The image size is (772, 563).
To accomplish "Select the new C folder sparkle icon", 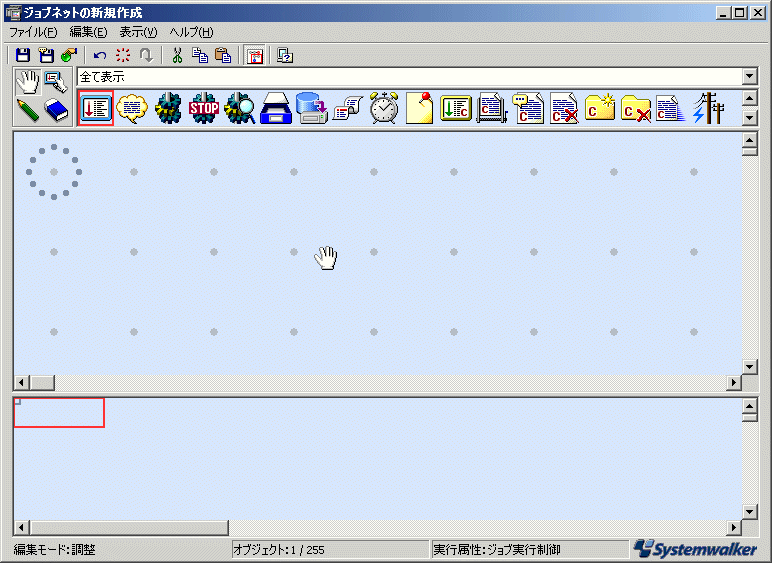I will point(600,108).
